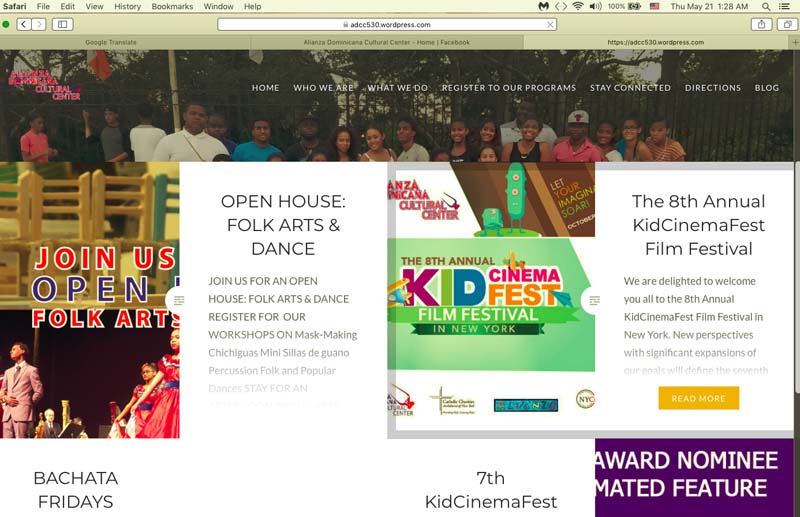Open the volume menu bar icon
Screen dimensions: 800x517
pos(595,6)
